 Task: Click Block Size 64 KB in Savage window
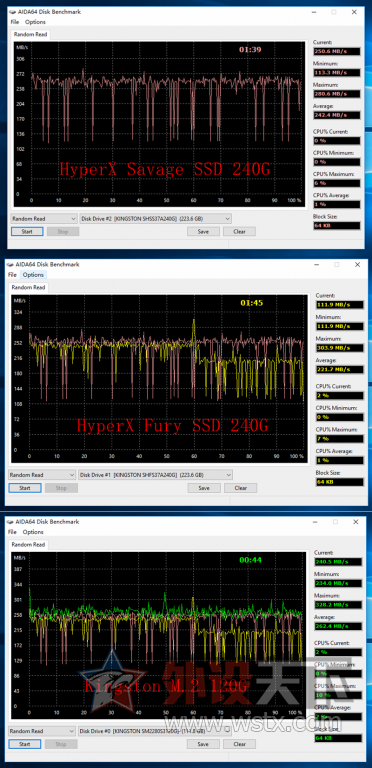click(337, 226)
